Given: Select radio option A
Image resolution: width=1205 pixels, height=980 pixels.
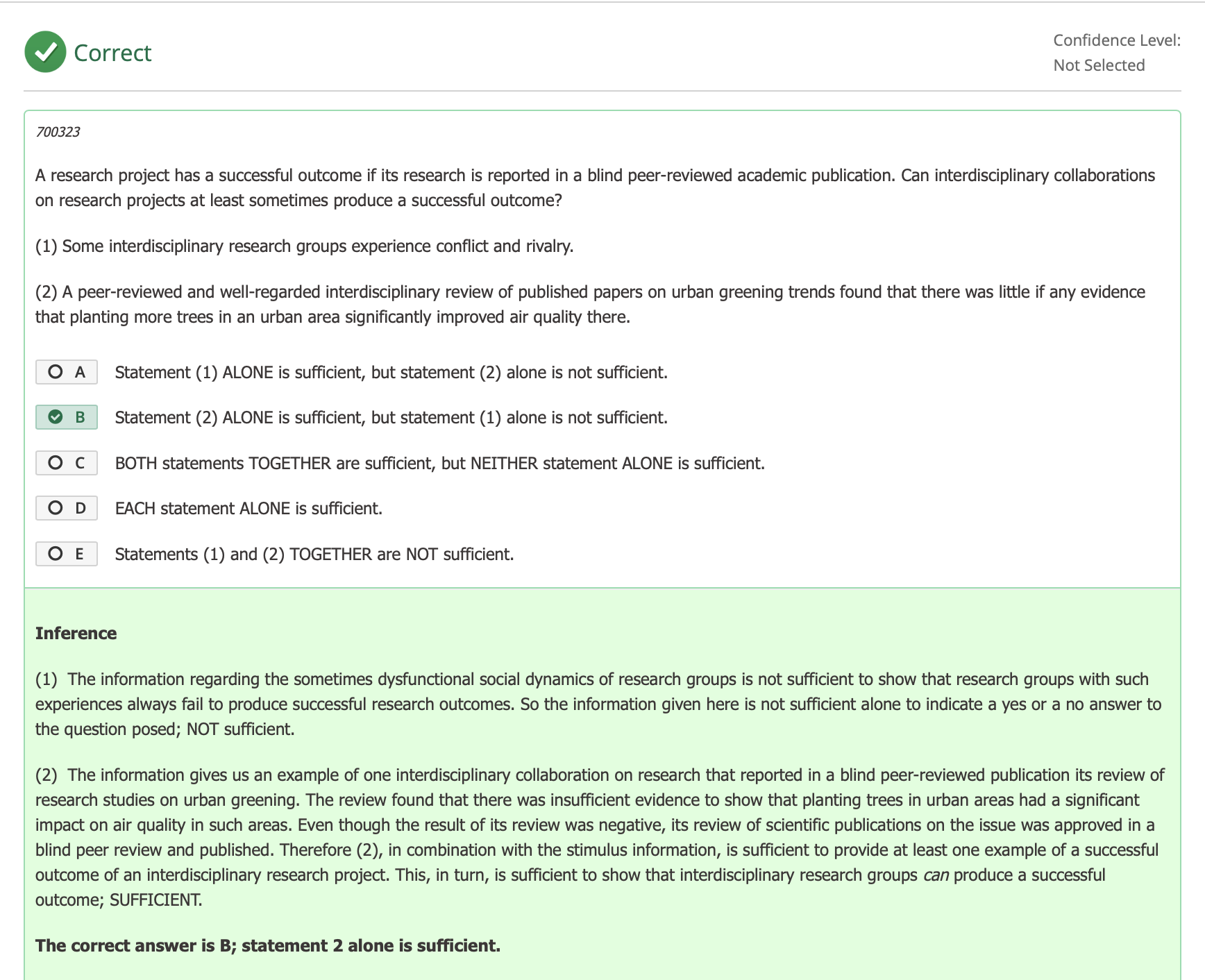Looking at the screenshot, I should [66, 372].
